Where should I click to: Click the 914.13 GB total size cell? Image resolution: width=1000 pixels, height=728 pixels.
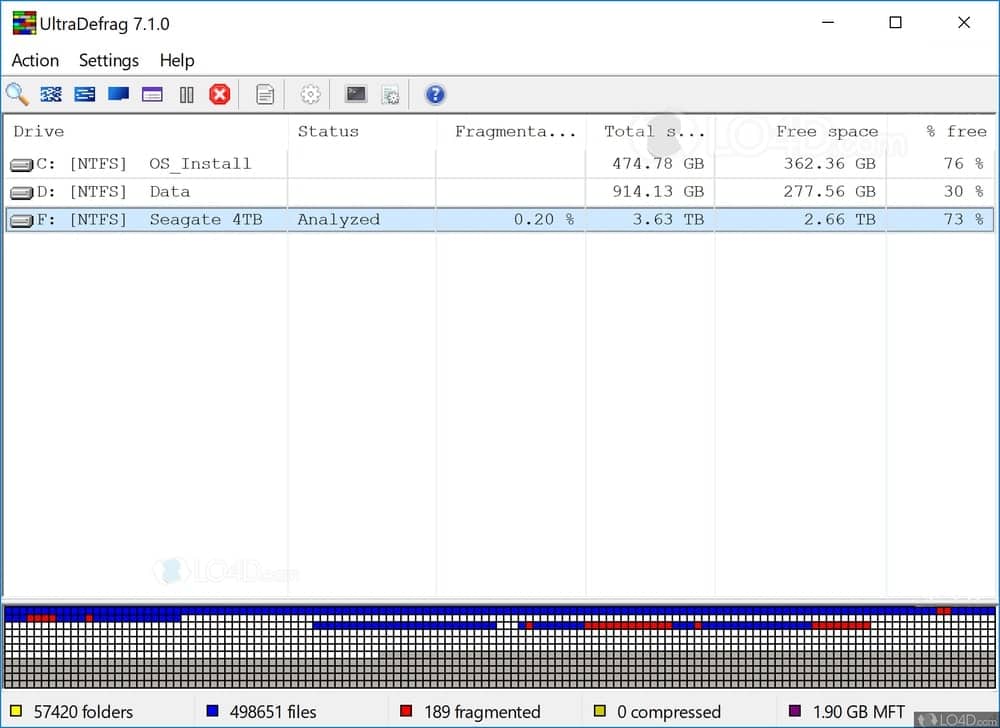point(658,192)
